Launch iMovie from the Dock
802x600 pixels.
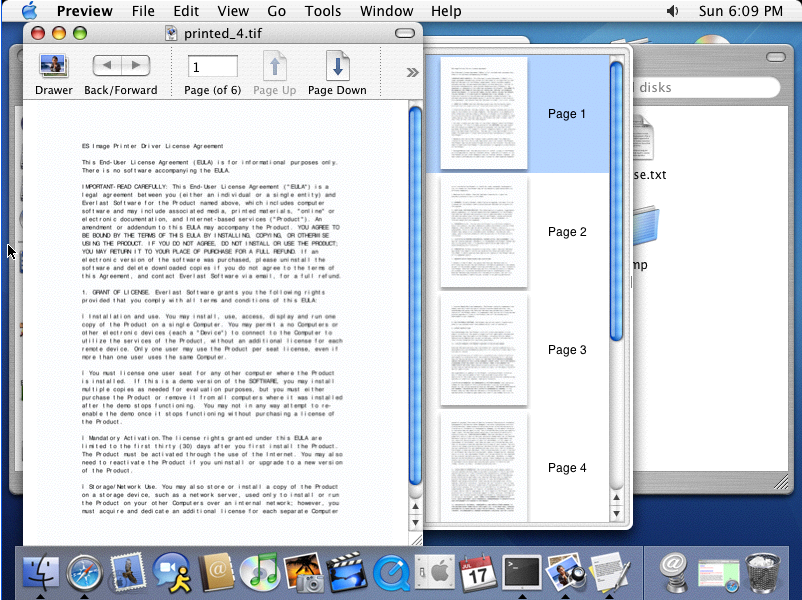point(347,572)
